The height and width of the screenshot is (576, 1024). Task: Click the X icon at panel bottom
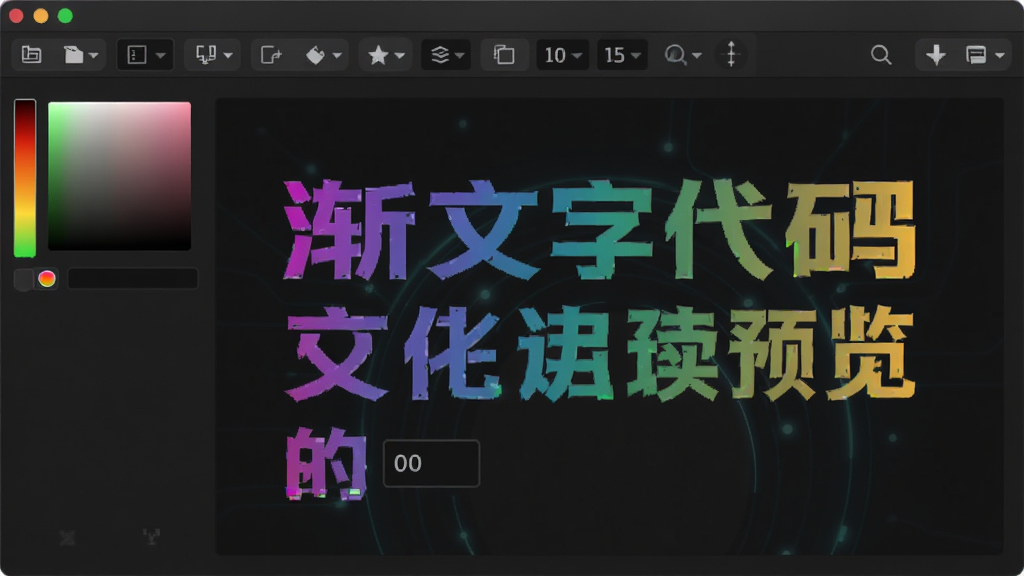(67, 537)
